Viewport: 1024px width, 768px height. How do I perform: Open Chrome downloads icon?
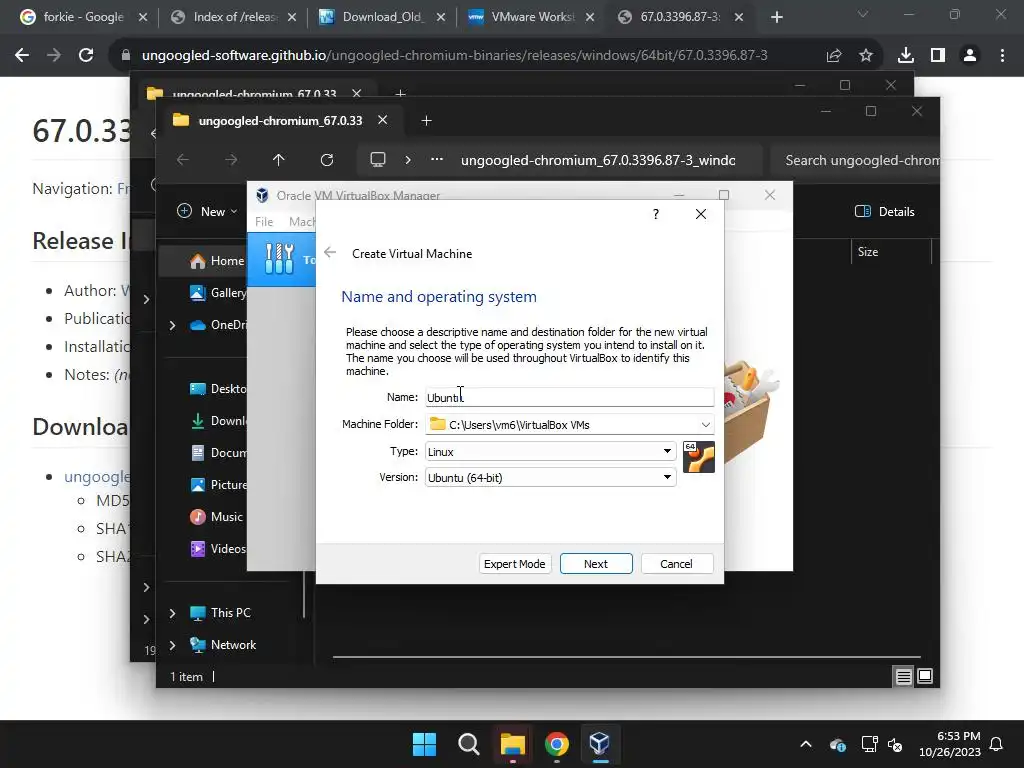[x=905, y=56]
